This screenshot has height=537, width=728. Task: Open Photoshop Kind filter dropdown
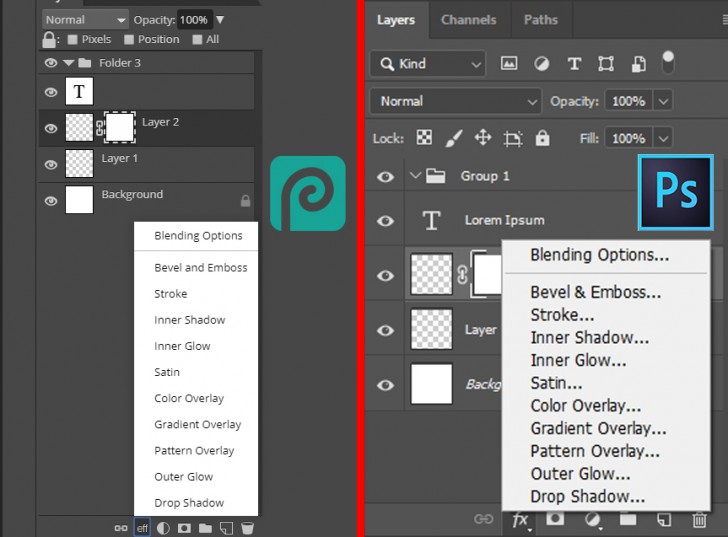(x=428, y=64)
